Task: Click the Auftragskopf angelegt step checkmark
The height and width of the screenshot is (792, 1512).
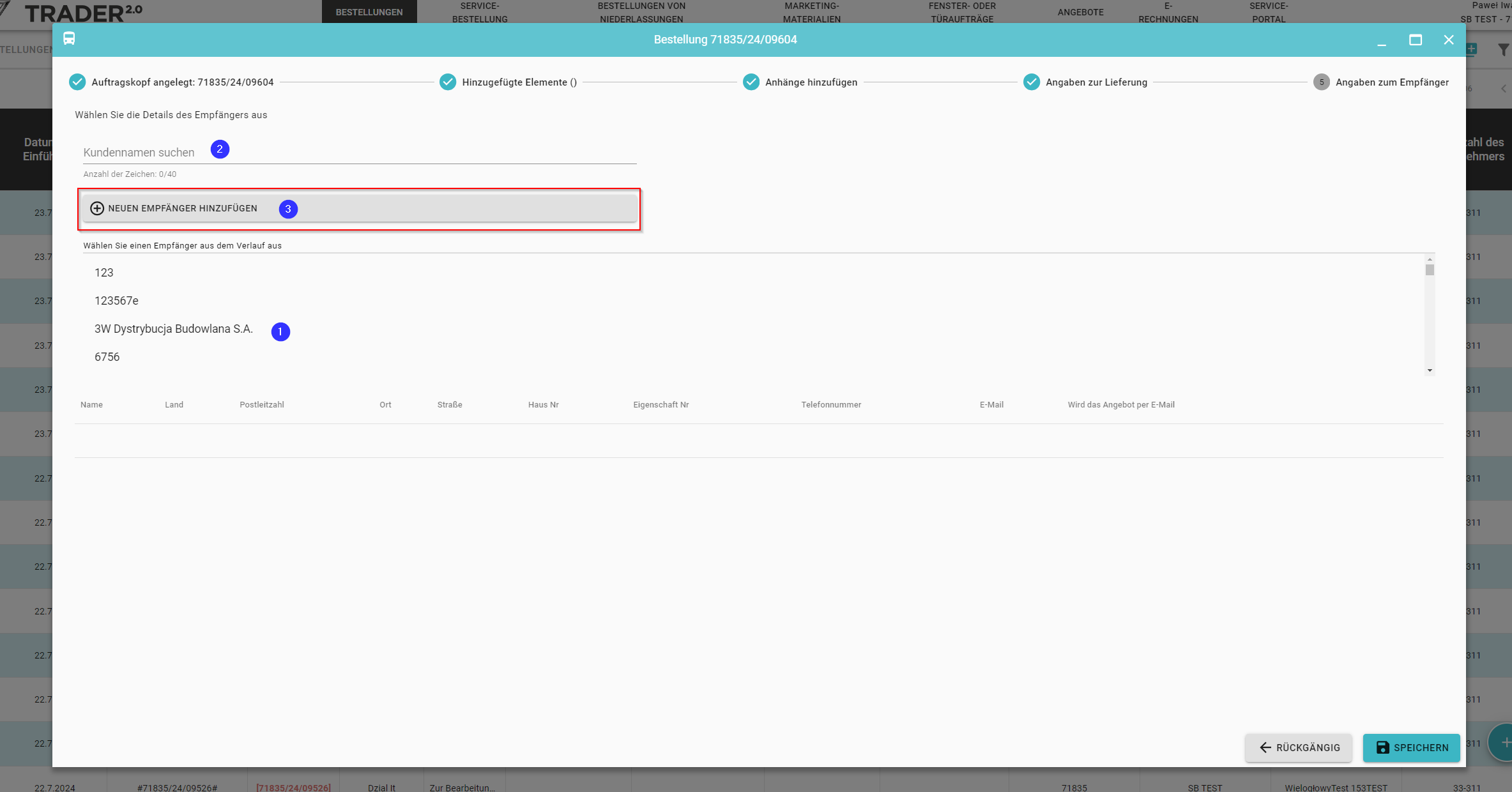Action: coord(77,82)
